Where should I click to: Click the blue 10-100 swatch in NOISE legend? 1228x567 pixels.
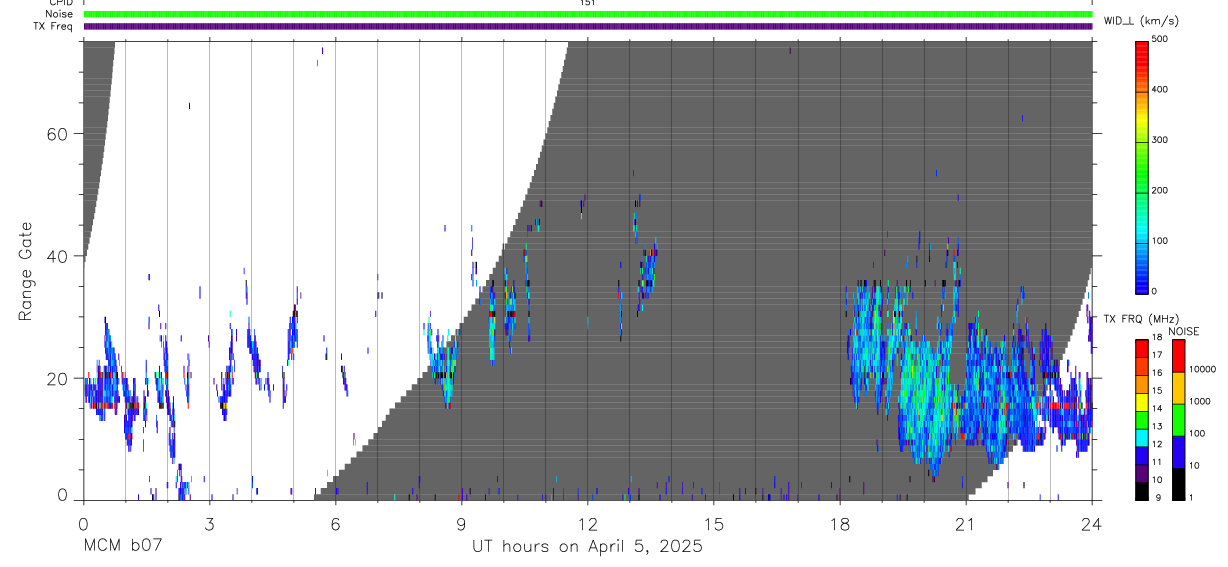click(x=1179, y=450)
